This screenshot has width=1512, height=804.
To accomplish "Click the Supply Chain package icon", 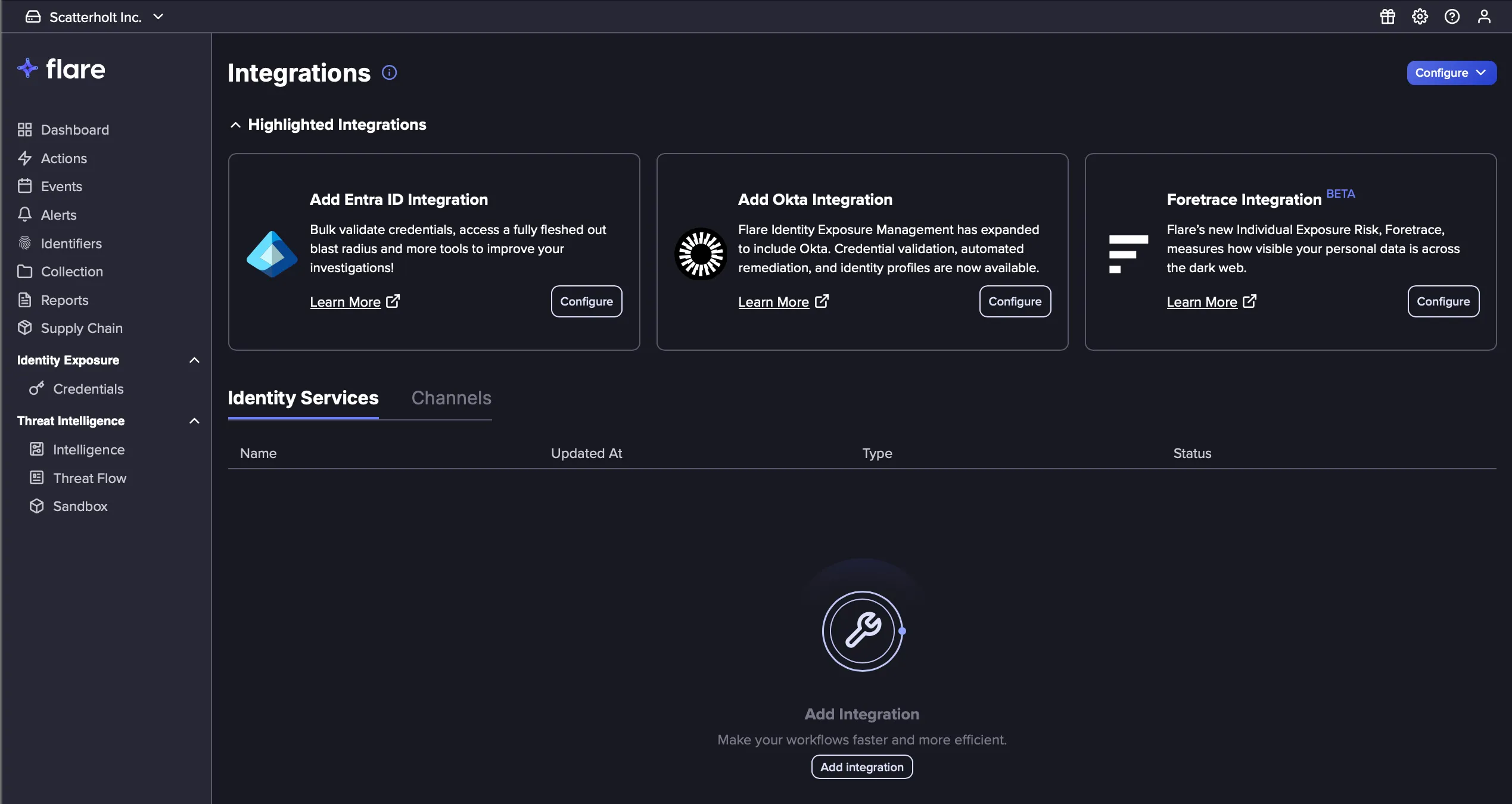I will coord(24,328).
